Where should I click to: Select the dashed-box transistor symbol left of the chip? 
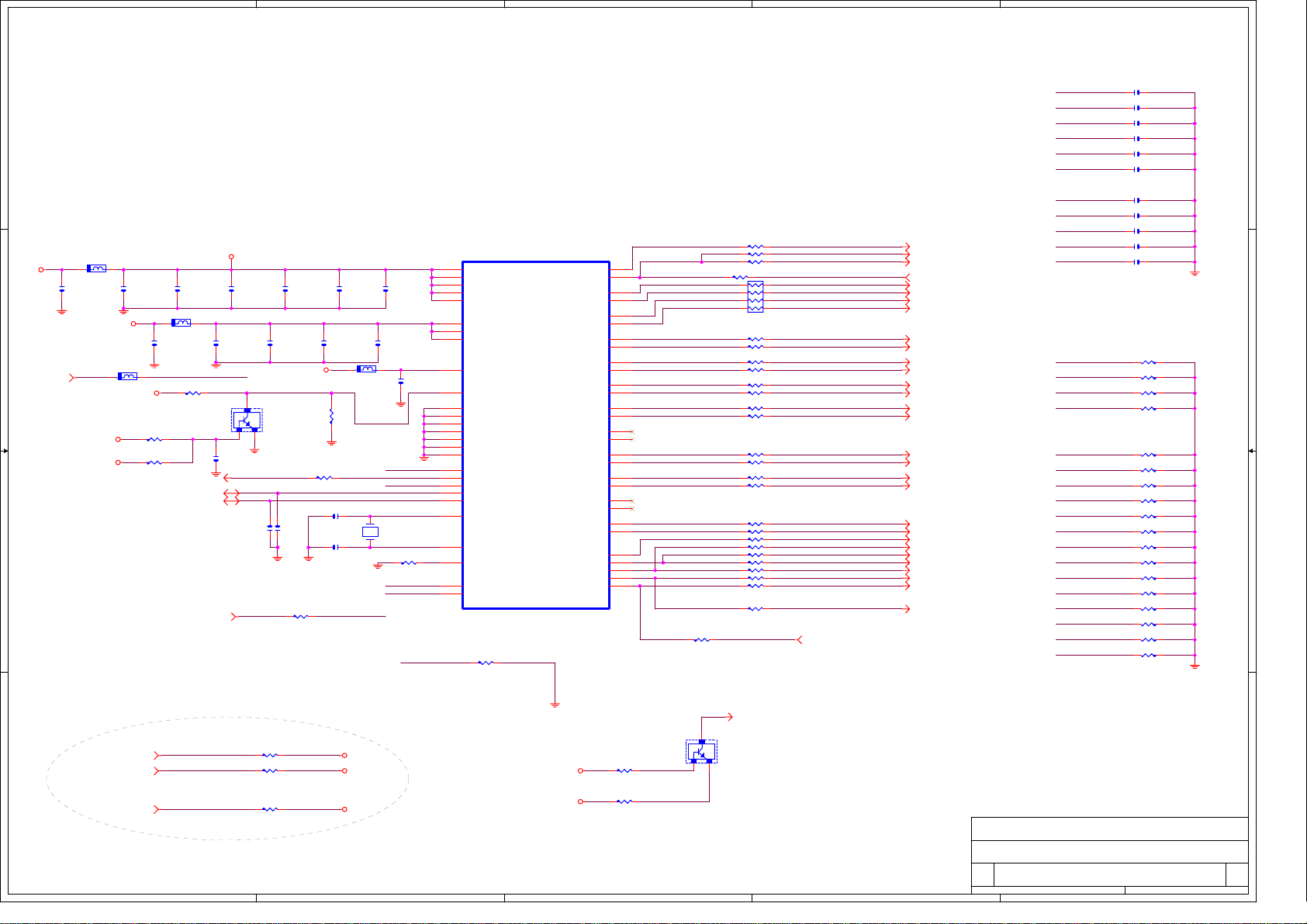click(247, 420)
